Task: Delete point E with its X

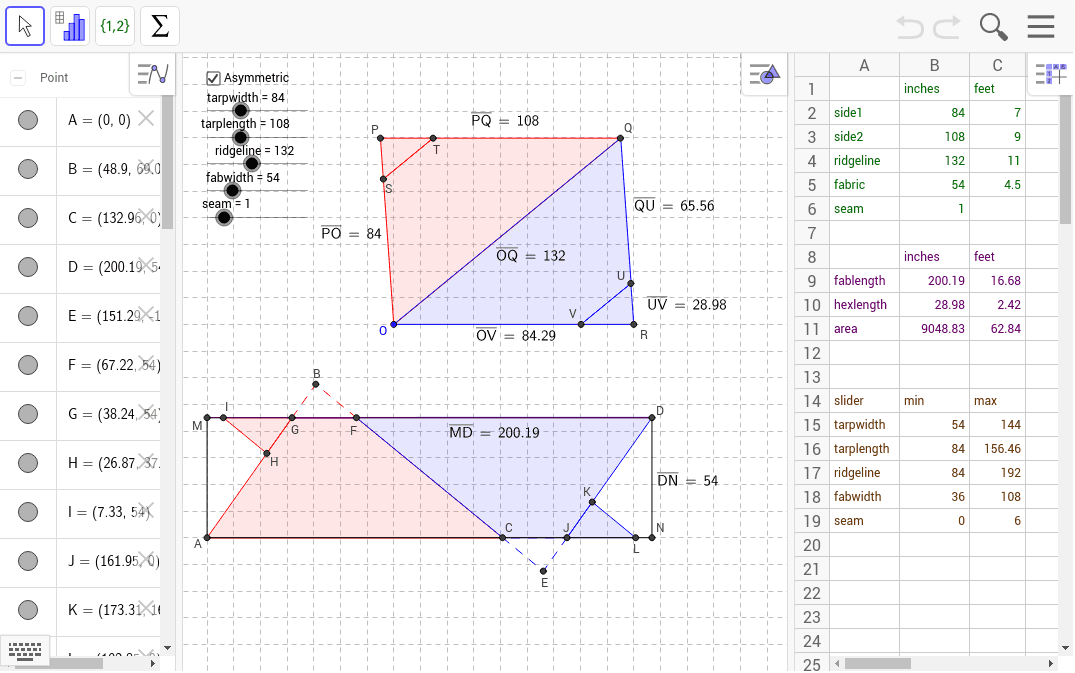Action: pyautogui.click(x=146, y=315)
